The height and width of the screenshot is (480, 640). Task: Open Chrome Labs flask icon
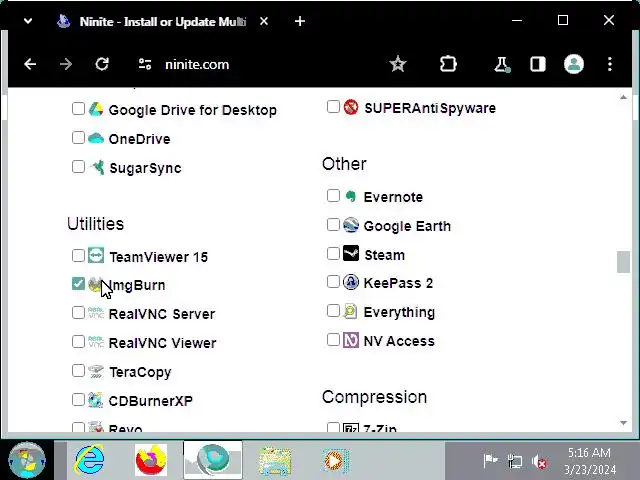coord(502,64)
